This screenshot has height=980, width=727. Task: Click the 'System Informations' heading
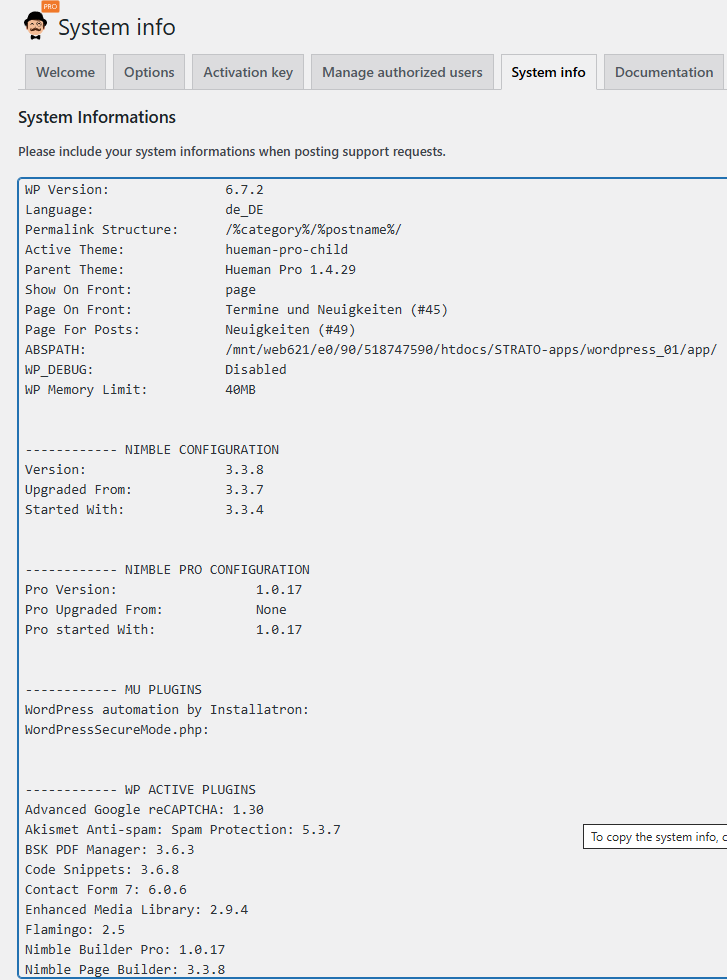click(x=97, y=117)
